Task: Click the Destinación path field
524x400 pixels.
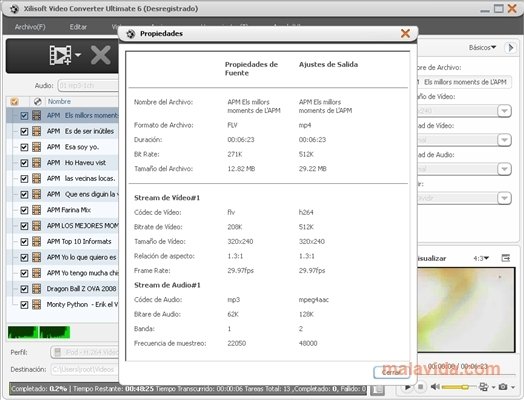Action: [85, 369]
